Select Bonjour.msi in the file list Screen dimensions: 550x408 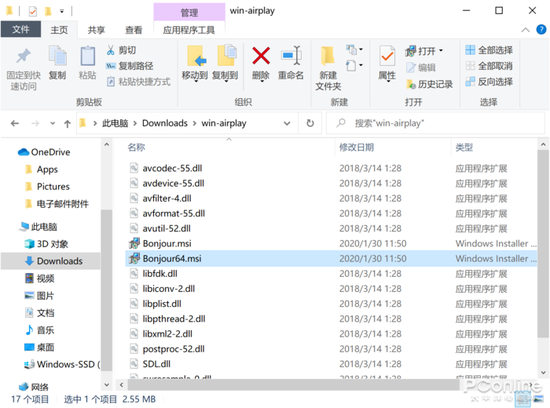click(x=167, y=243)
